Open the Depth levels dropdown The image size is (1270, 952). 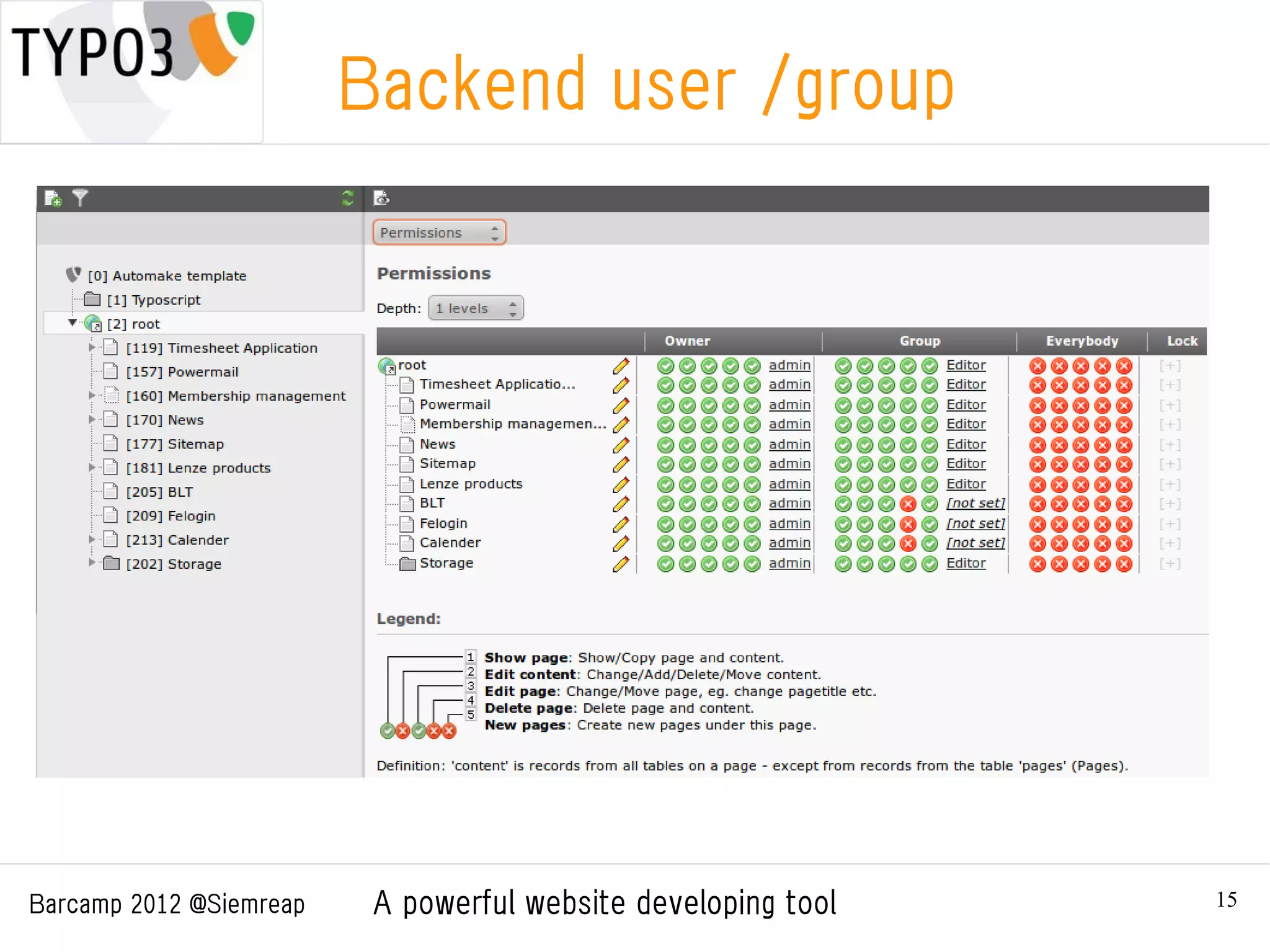pos(476,308)
